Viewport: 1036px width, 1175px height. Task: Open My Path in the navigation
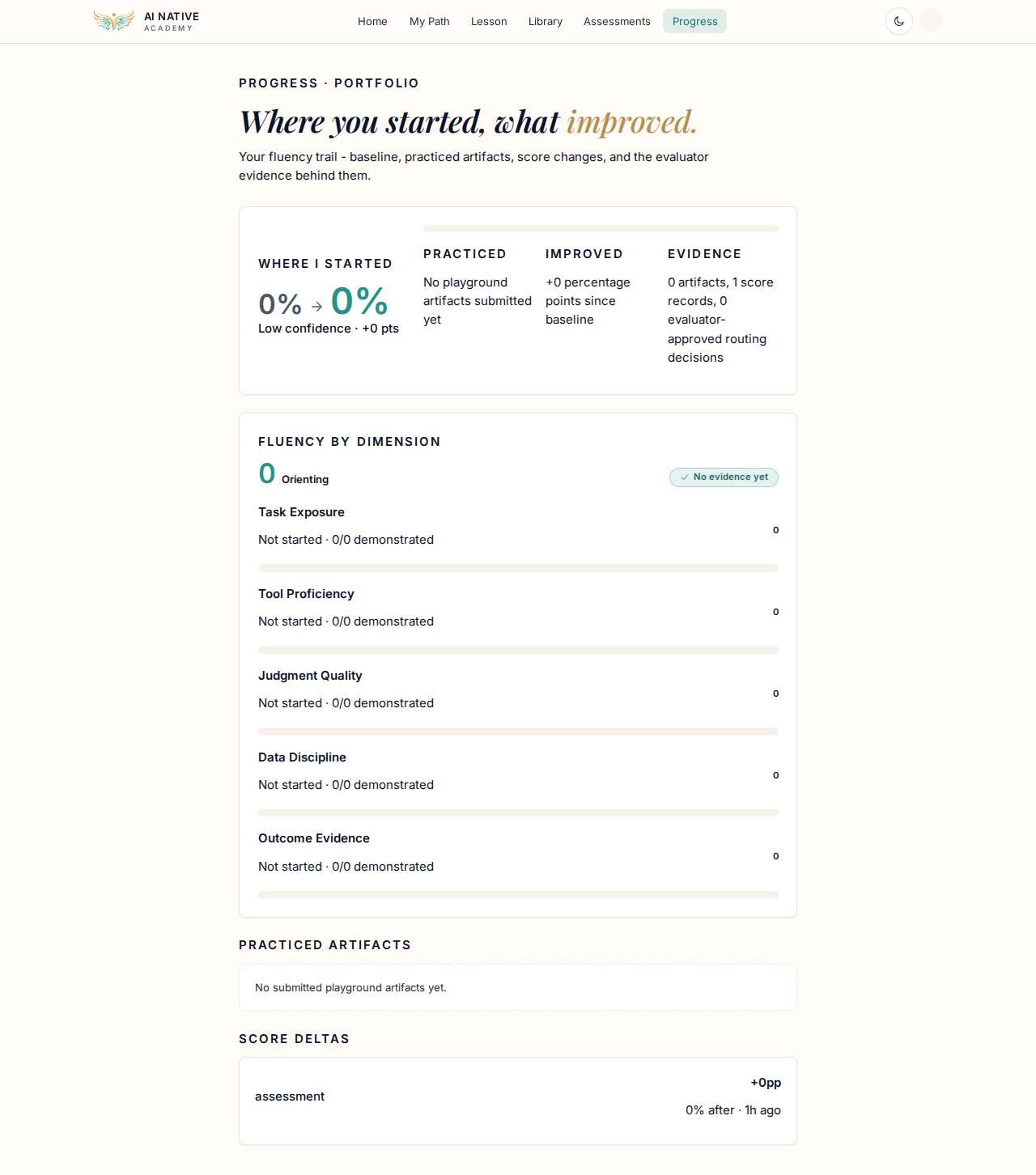pos(429,21)
